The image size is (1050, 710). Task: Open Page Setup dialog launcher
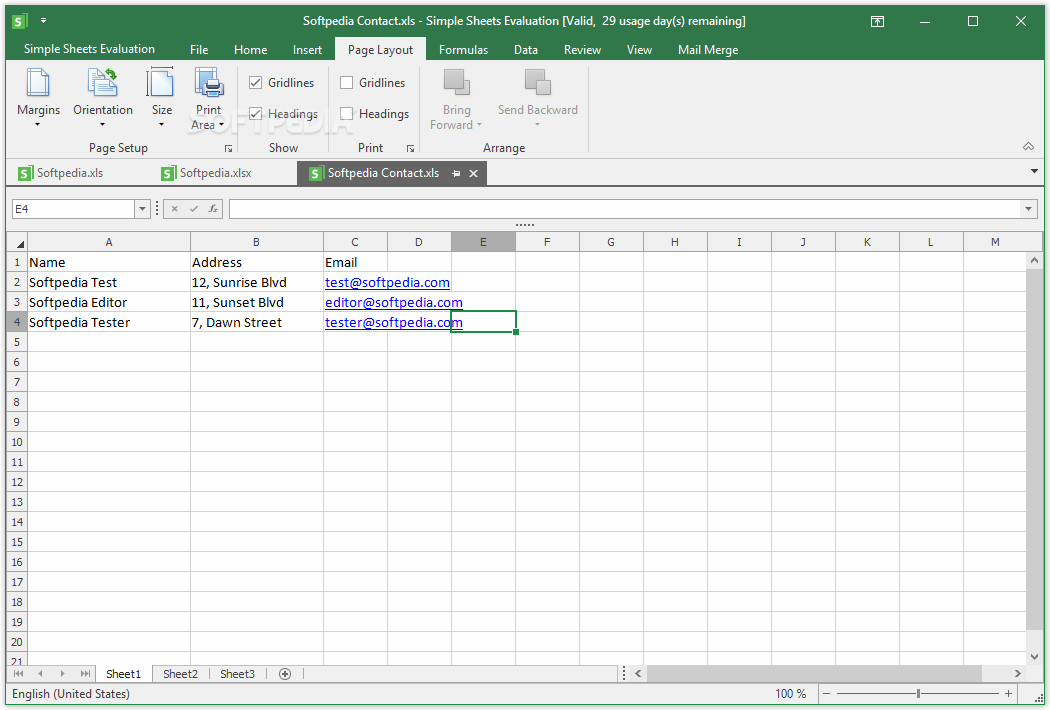228,149
